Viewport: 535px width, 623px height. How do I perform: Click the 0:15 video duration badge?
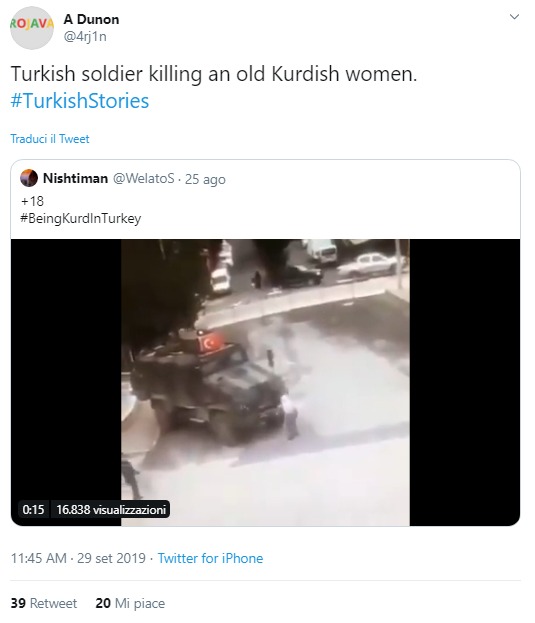pos(33,509)
